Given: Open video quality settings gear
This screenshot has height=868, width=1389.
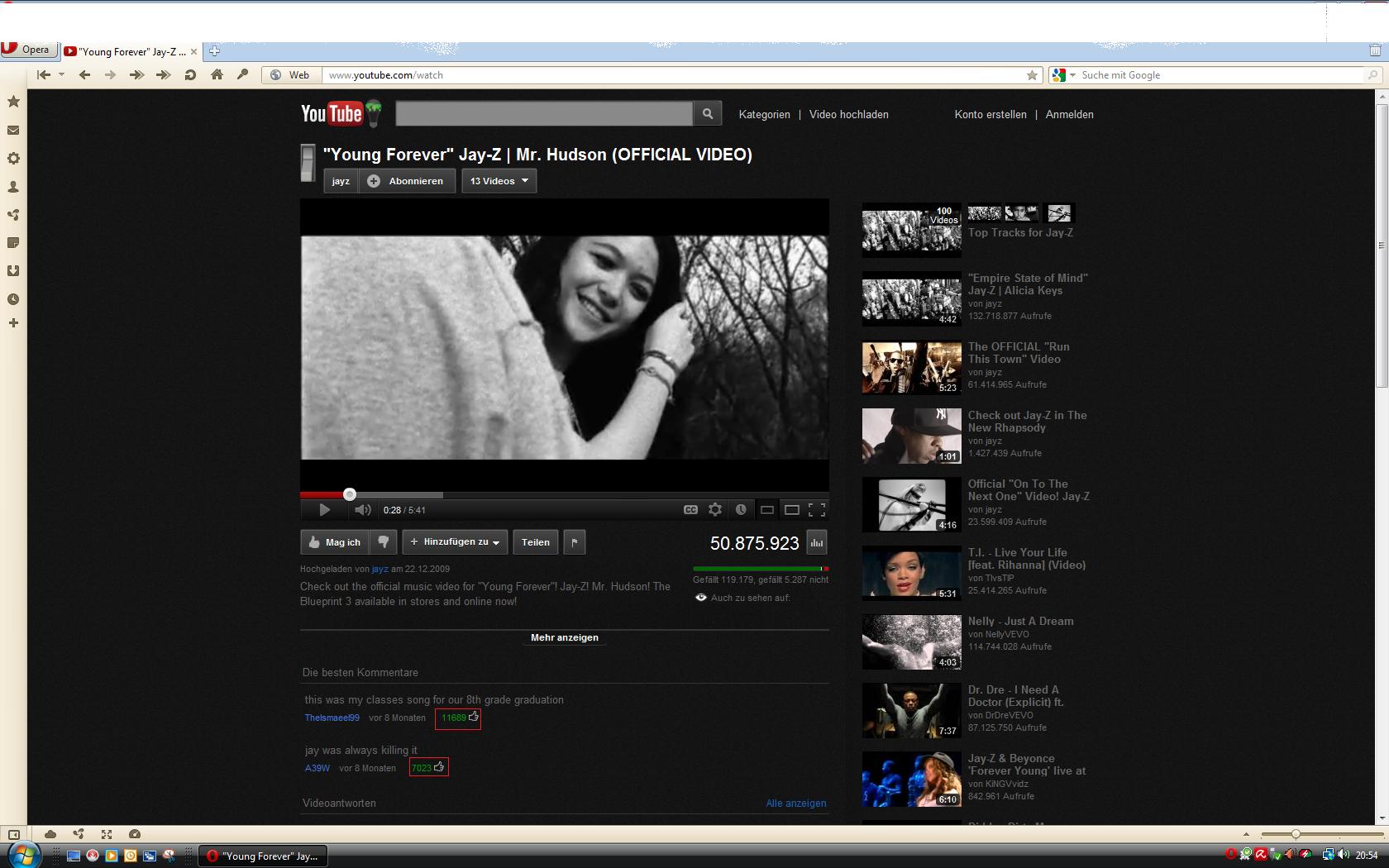Looking at the screenshot, I should click(715, 510).
